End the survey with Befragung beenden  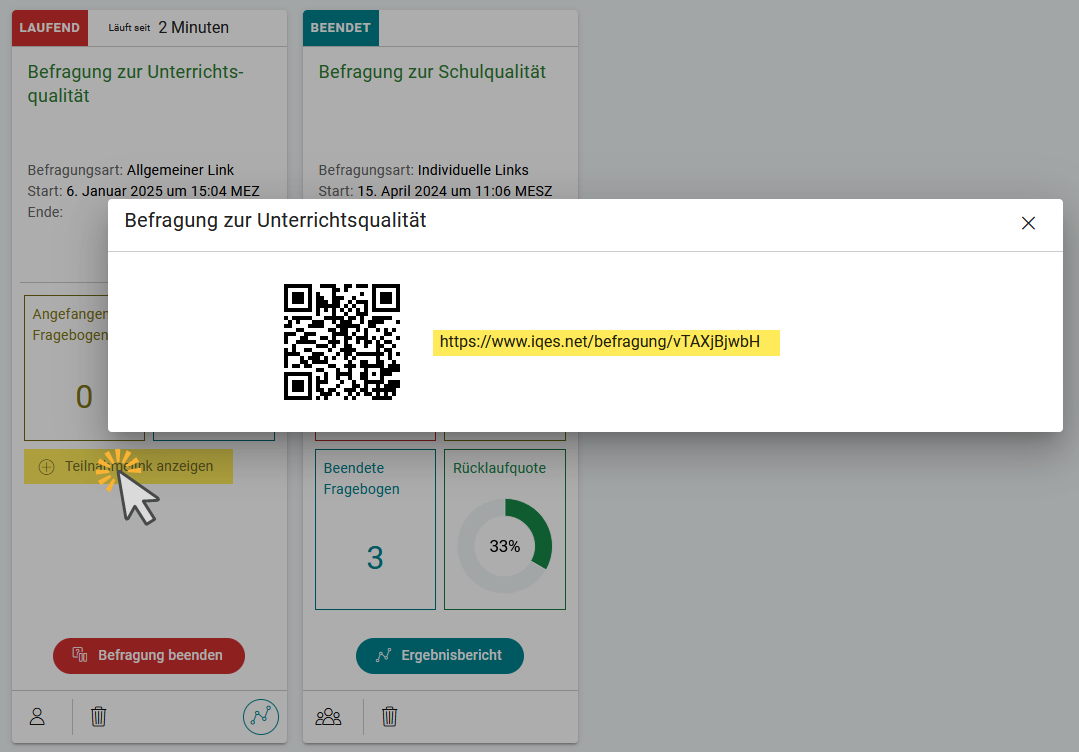point(149,656)
